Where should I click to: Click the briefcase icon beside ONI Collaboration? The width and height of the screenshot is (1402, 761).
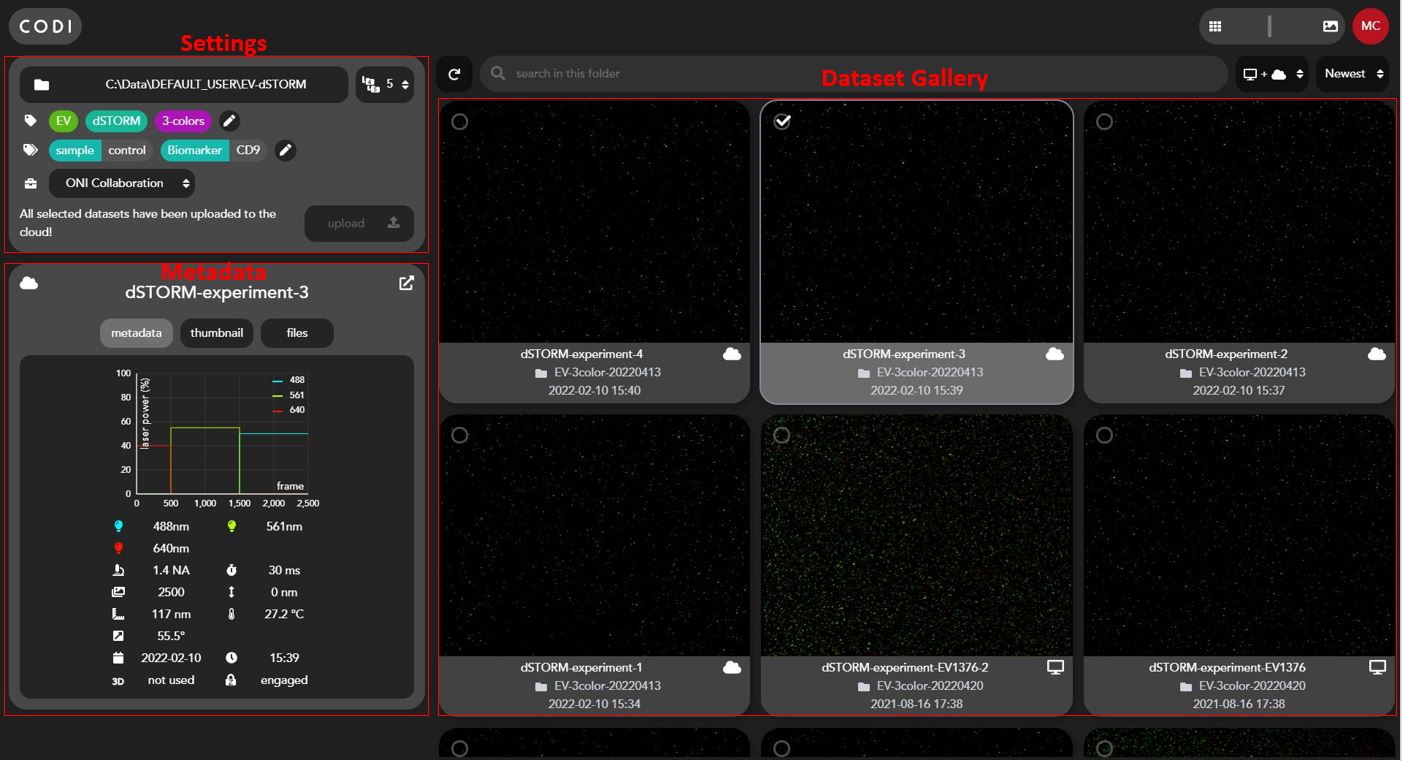(31, 184)
